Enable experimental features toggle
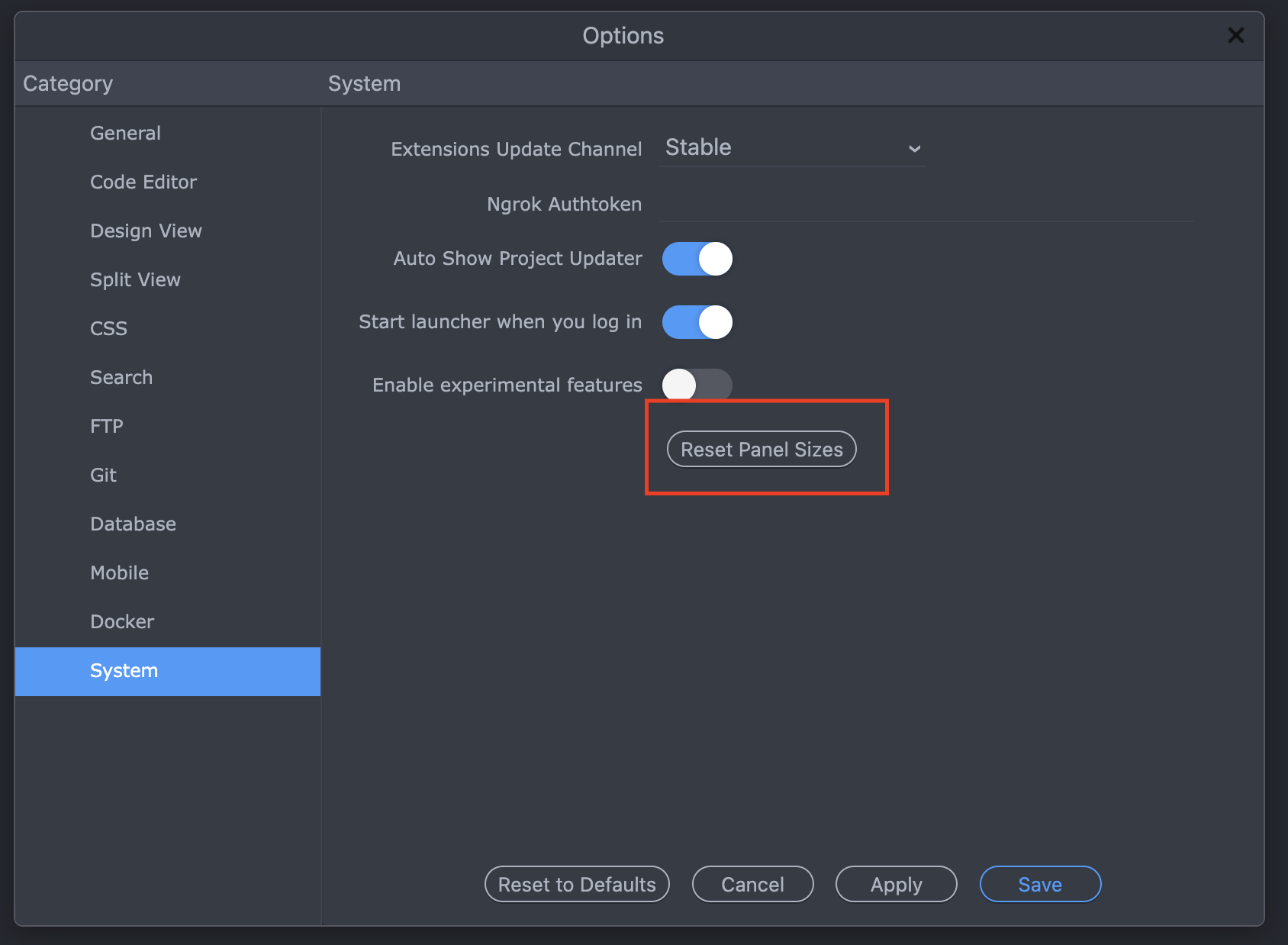The height and width of the screenshot is (945, 1288). pos(697,385)
